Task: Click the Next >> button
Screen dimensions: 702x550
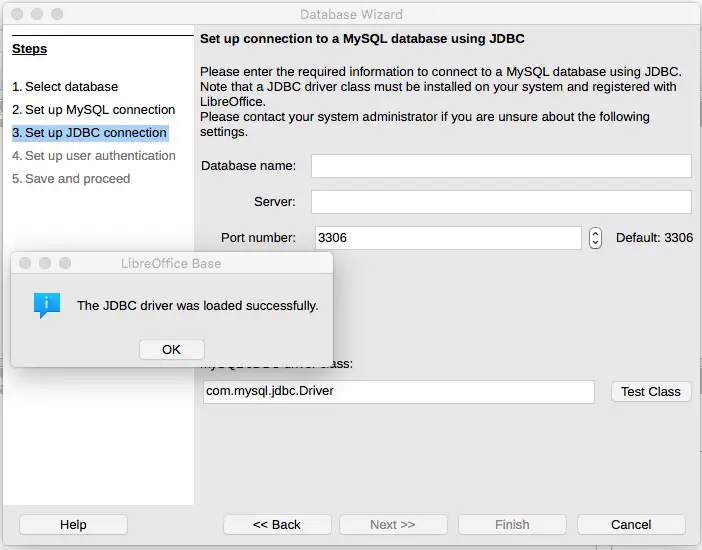Action: (393, 524)
